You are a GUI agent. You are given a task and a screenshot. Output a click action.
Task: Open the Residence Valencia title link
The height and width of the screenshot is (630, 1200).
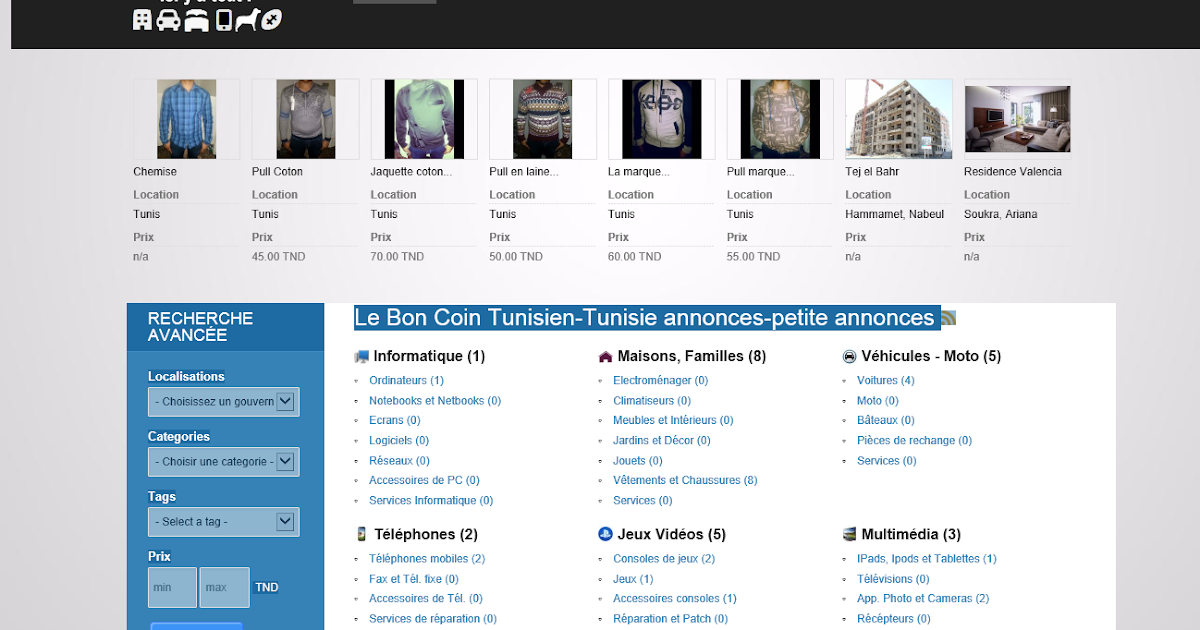point(1013,172)
